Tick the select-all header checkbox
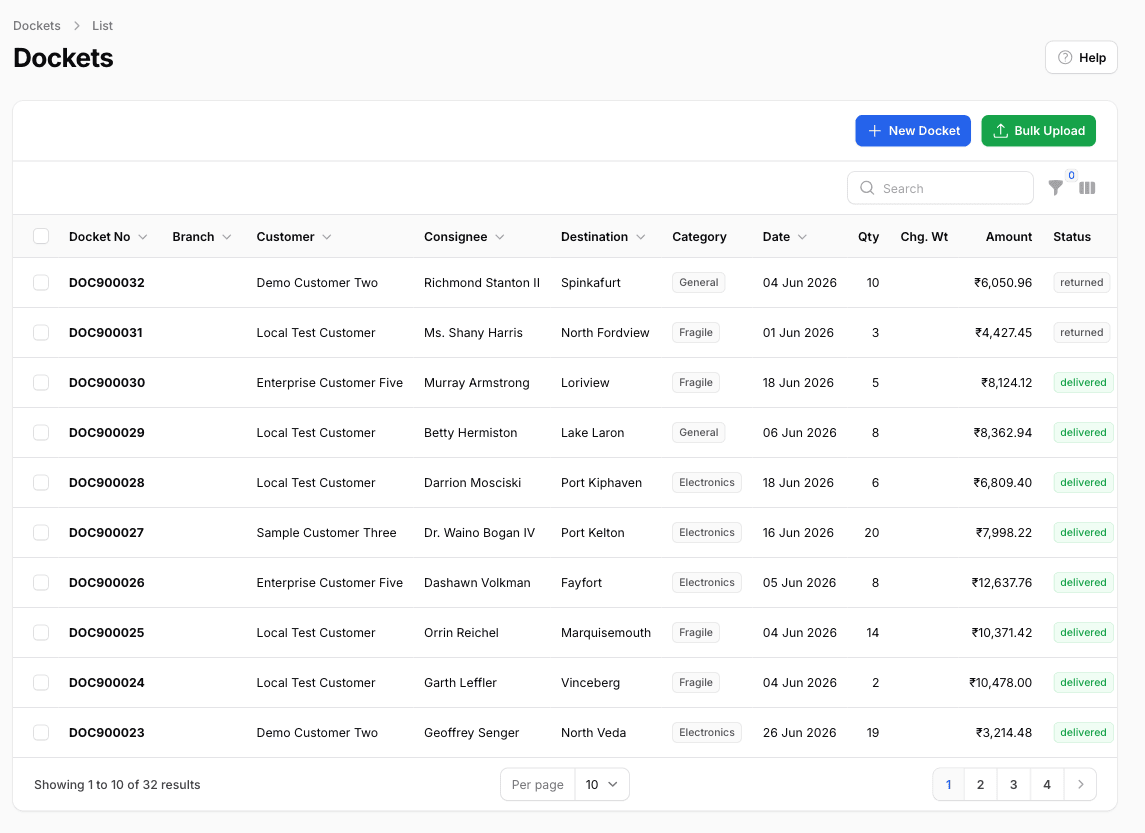 pos(41,237)
